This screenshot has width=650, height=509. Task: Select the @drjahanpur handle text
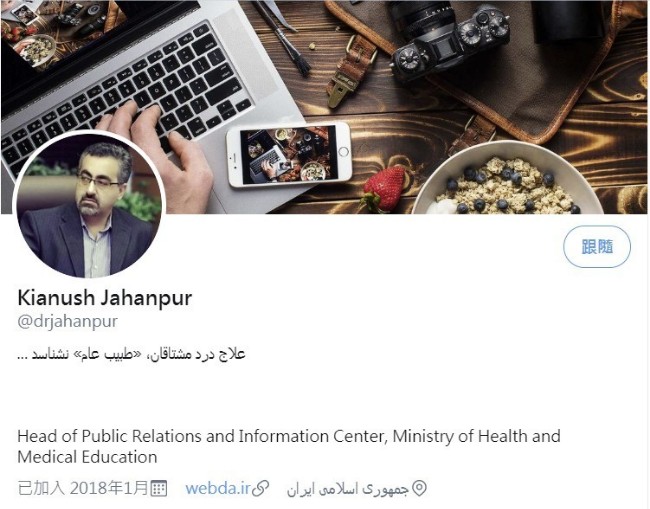(68, 321)
